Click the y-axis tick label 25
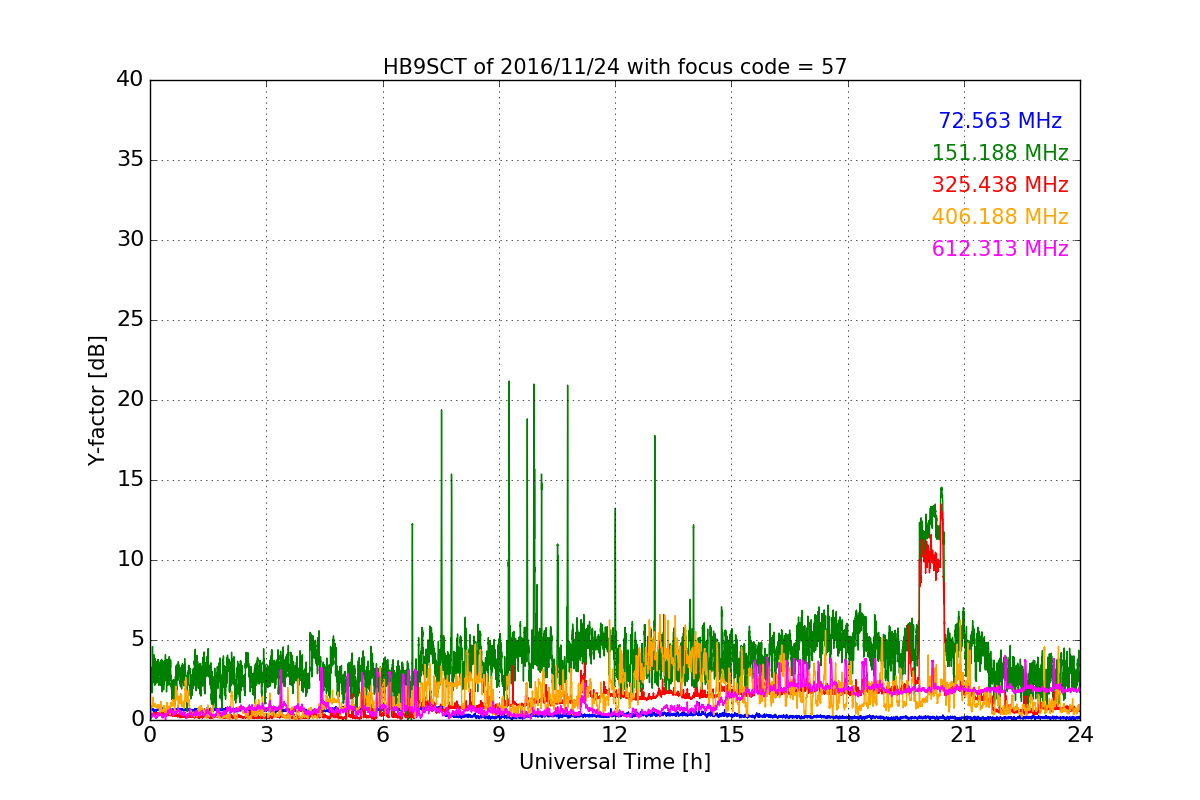 130,320
